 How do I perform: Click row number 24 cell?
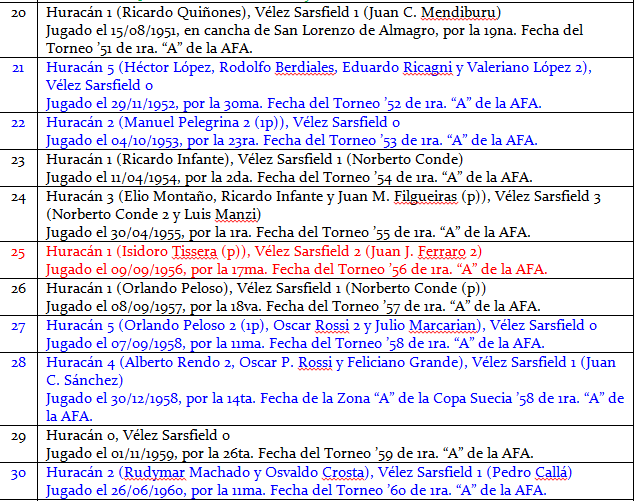[18, 214]
